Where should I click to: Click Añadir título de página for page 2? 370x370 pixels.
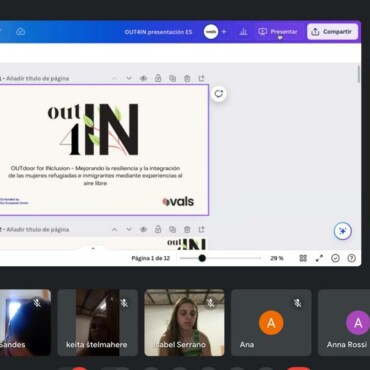38,229
